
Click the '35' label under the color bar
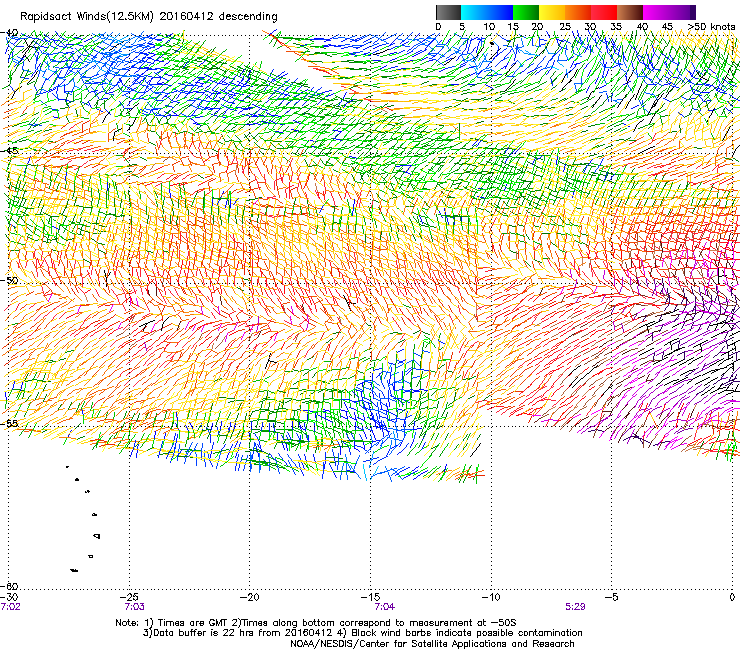click(x=616, y=27)
